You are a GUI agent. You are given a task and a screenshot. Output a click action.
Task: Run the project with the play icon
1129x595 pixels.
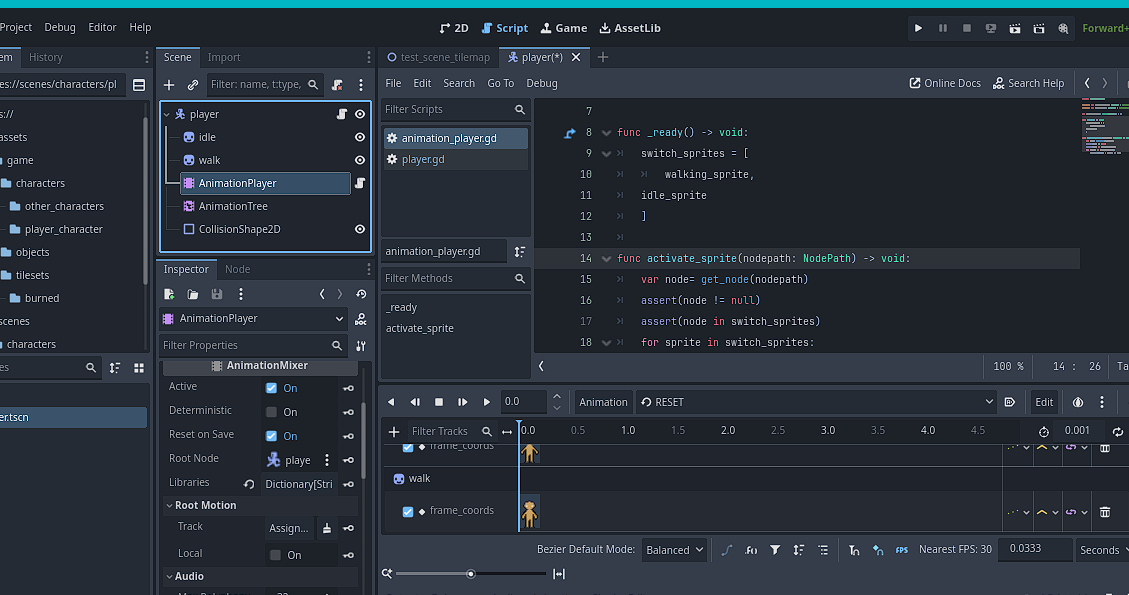918,28
